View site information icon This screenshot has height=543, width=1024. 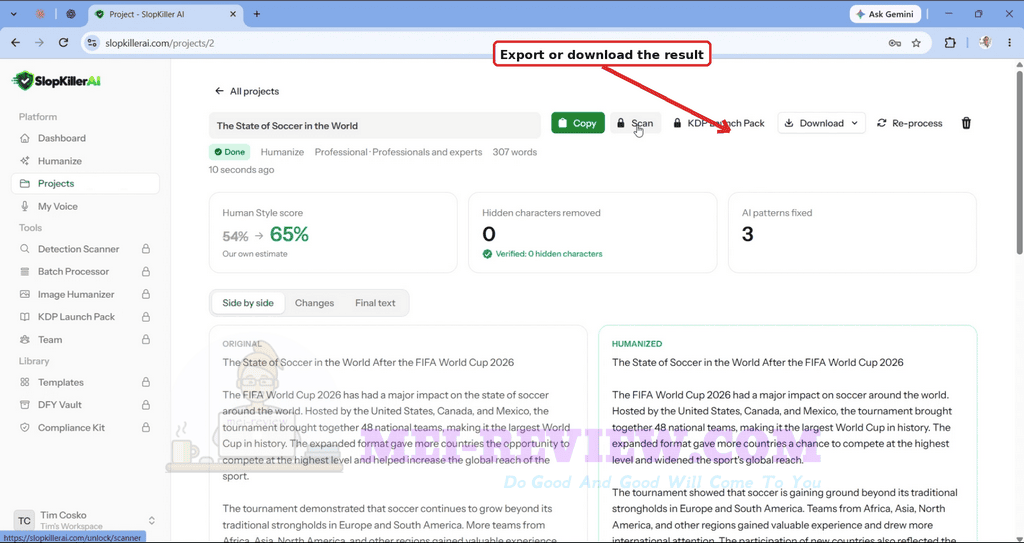coord(92,42)
